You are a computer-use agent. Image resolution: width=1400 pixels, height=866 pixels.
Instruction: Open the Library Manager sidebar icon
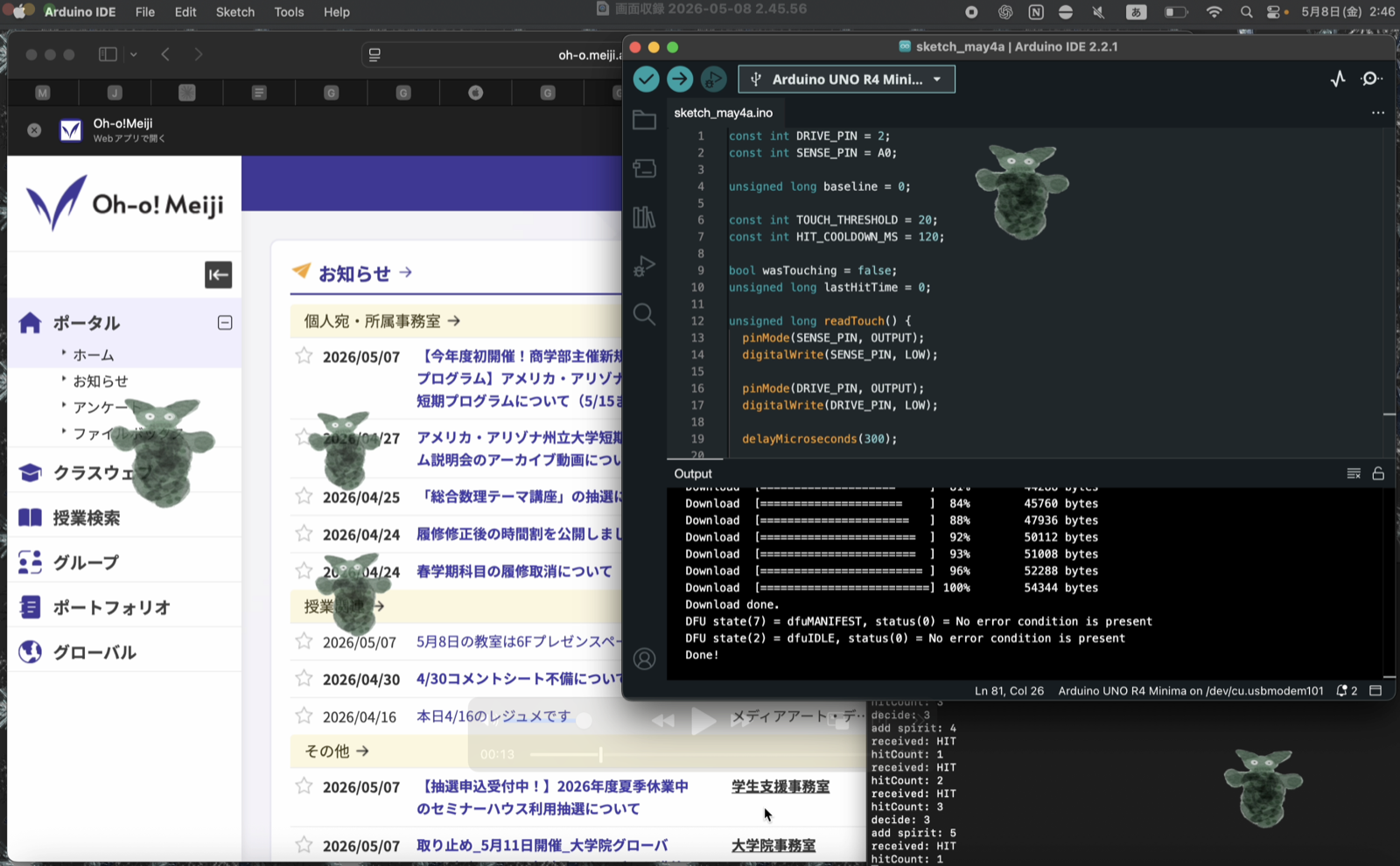(x=644, y=217)
